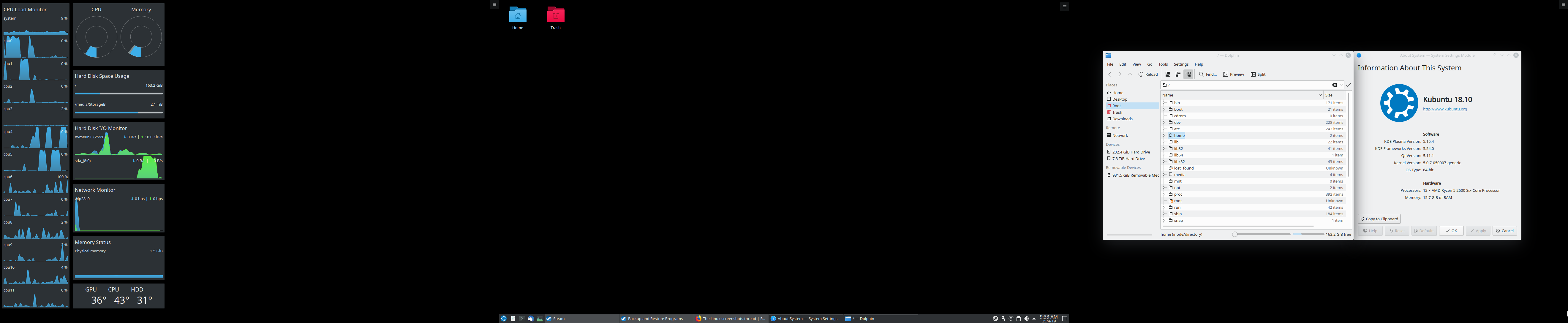The width and height of the screenshot is (1568, 323).
Task: Click the free space bar in Dolphin
Action: click(1309, 234)
